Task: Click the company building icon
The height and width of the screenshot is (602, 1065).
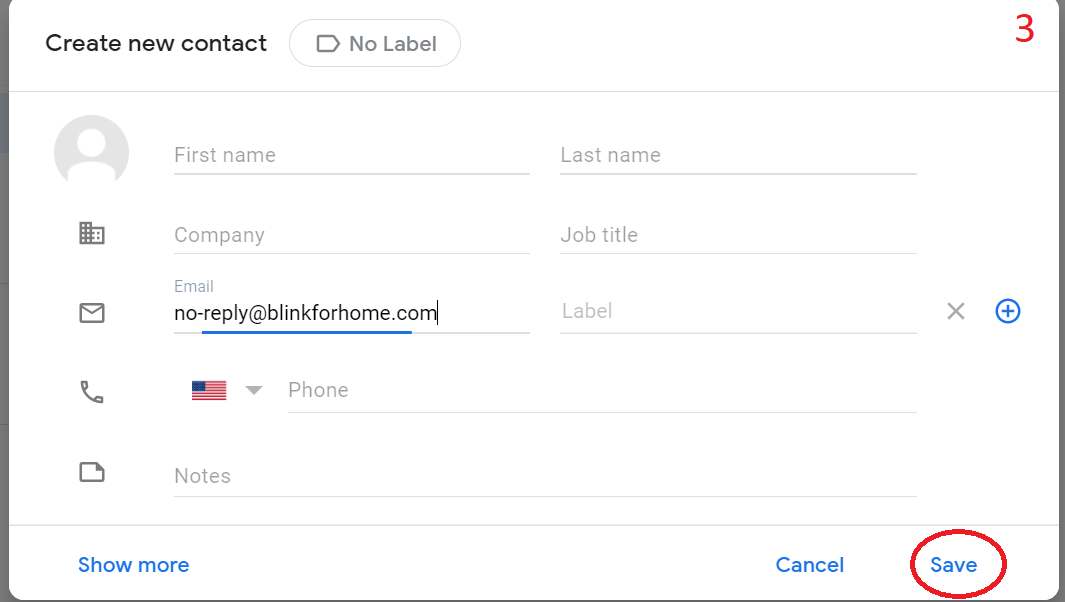Action: [91, 233]
